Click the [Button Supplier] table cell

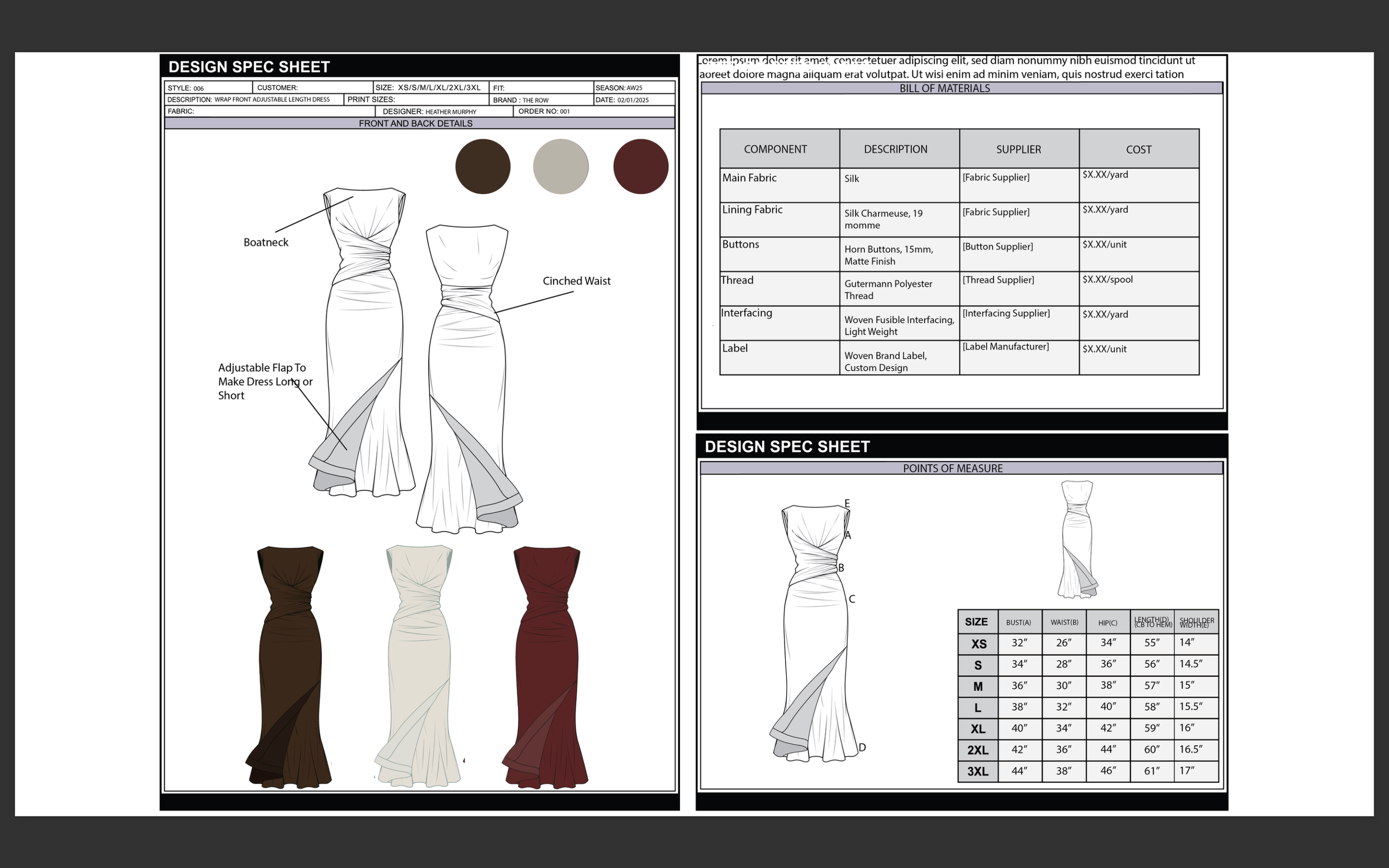coord(997,246)
